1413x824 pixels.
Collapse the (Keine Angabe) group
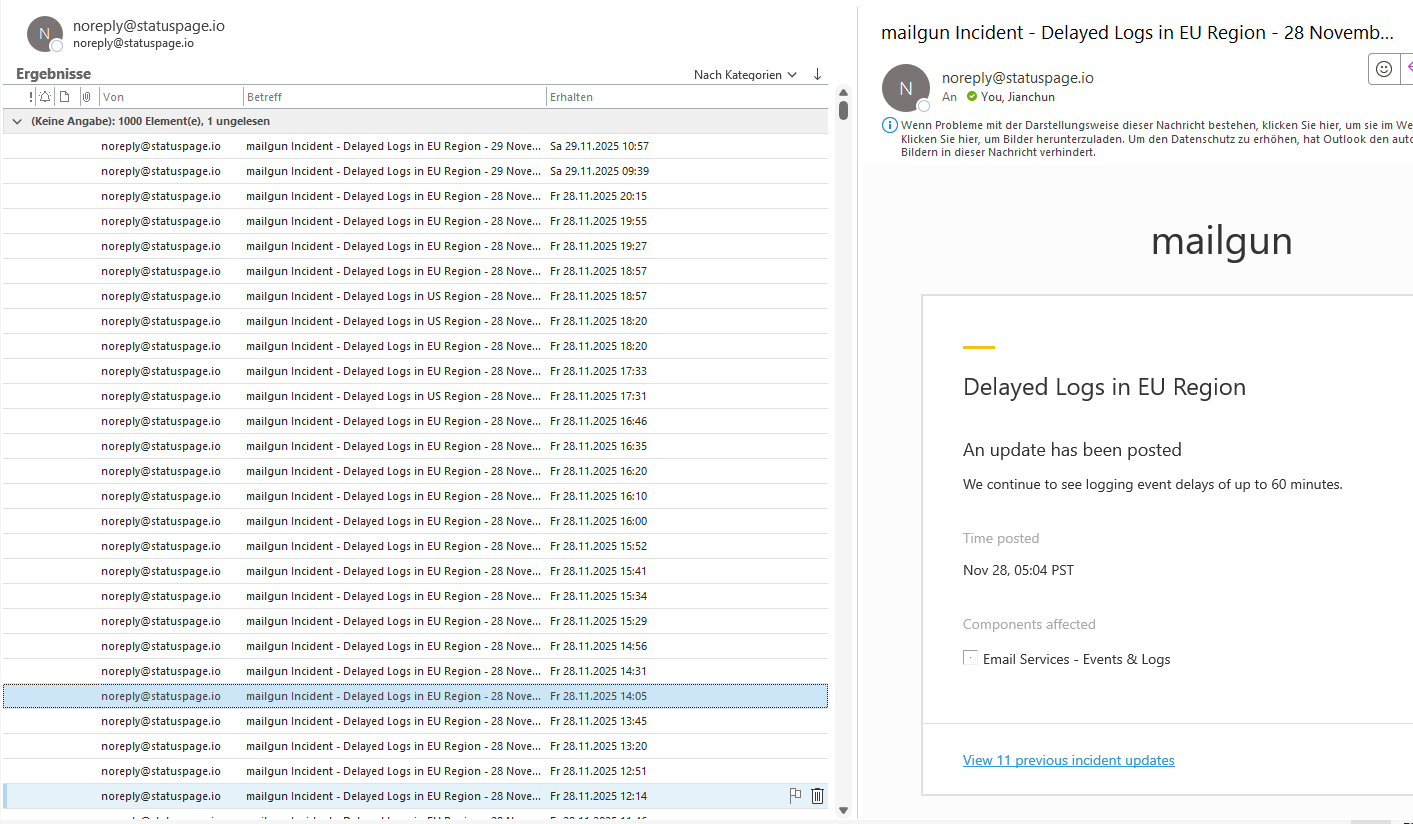coord(17,121)
